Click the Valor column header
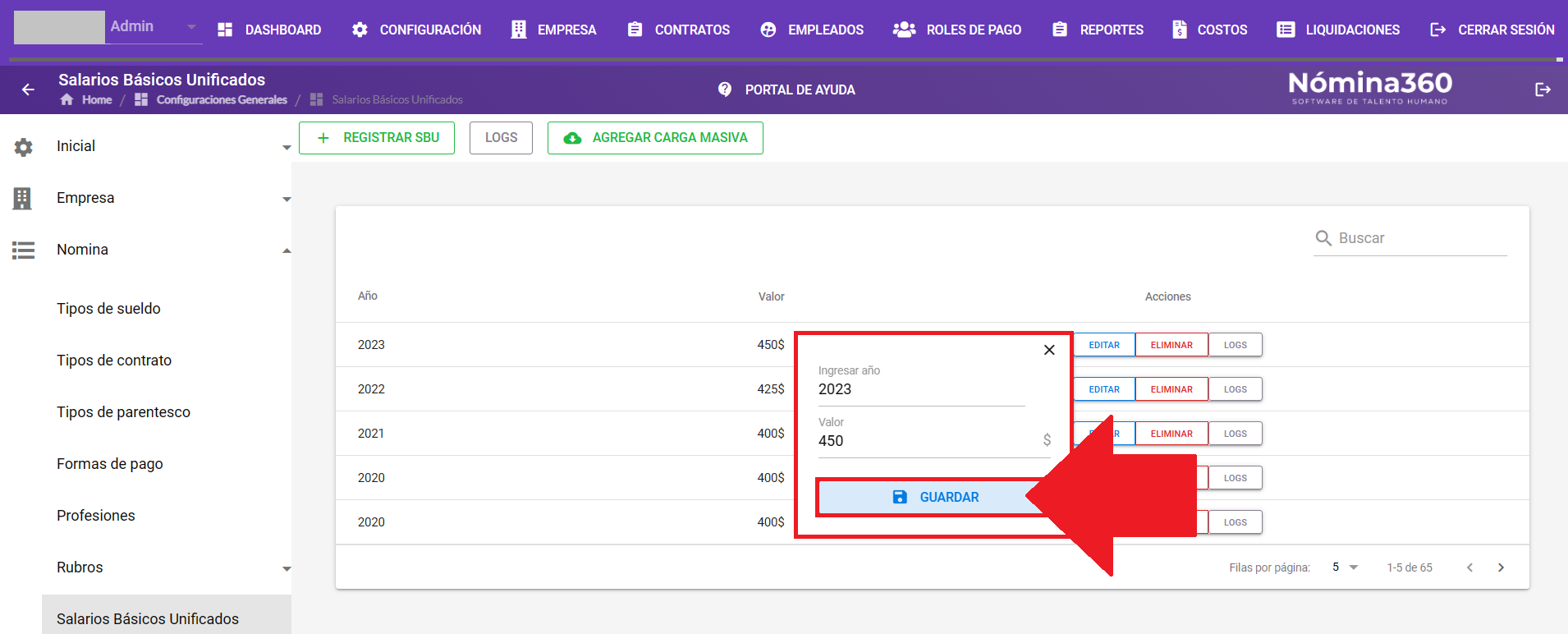Viewport: 1568px width, 634px height. [x=771, y=296]
